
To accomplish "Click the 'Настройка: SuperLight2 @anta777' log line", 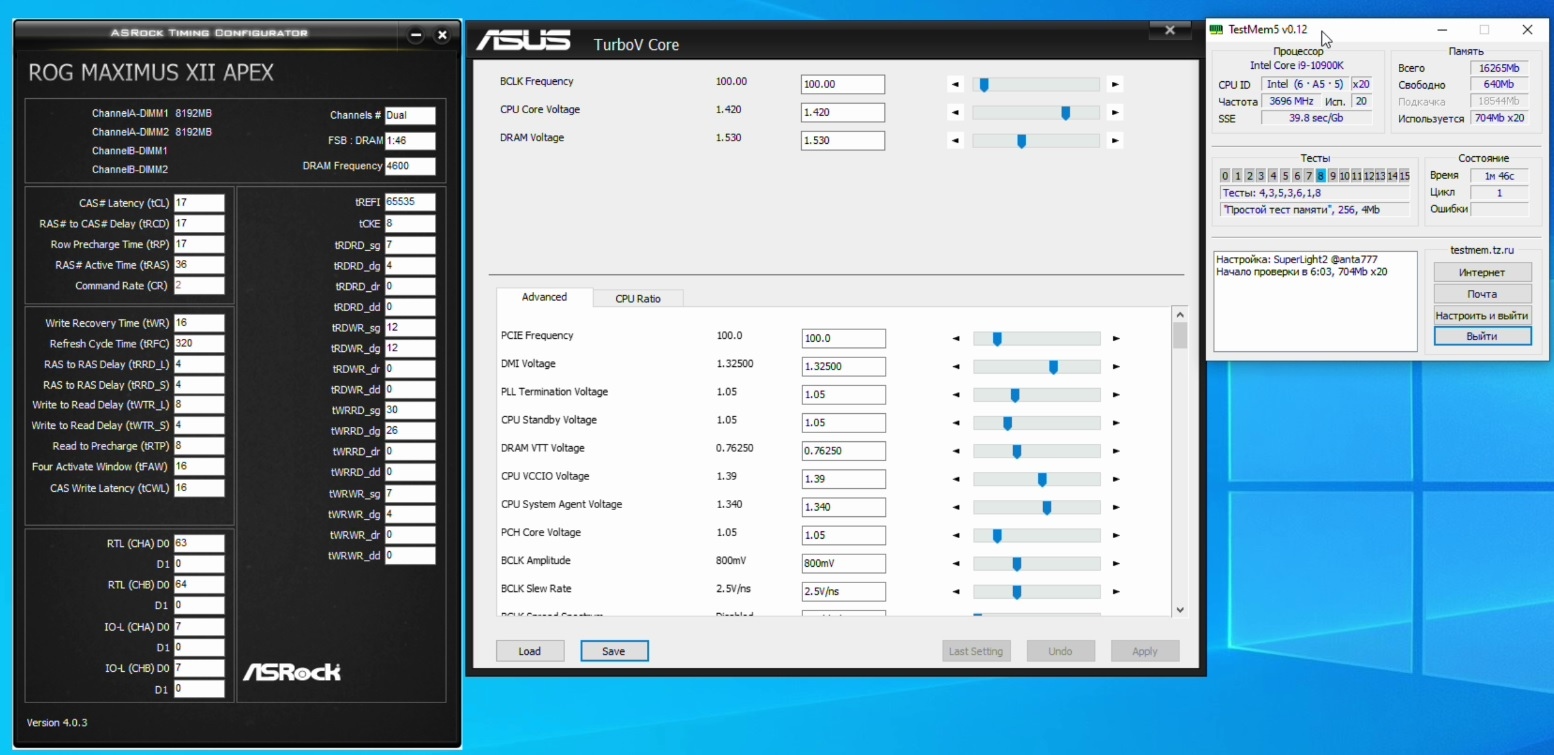I will pyautogui.click(x=1297, y=259).
